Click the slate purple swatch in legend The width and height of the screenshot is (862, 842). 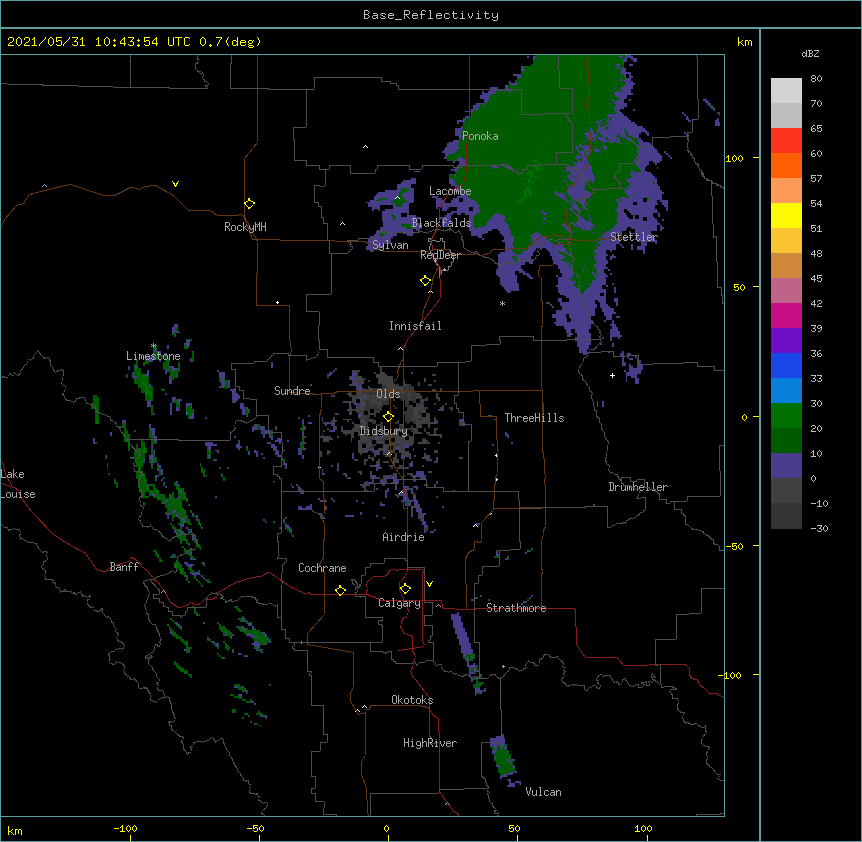click(786, 466)
